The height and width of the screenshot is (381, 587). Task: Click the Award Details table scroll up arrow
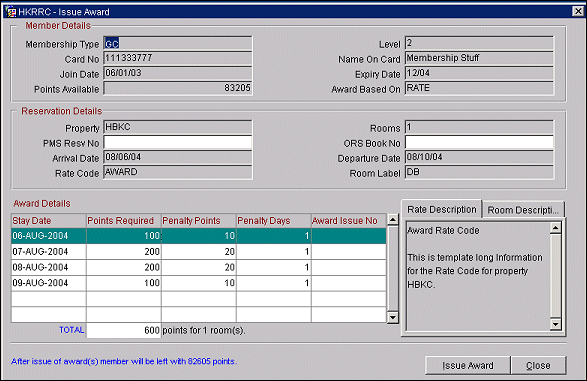pos(393,220)
